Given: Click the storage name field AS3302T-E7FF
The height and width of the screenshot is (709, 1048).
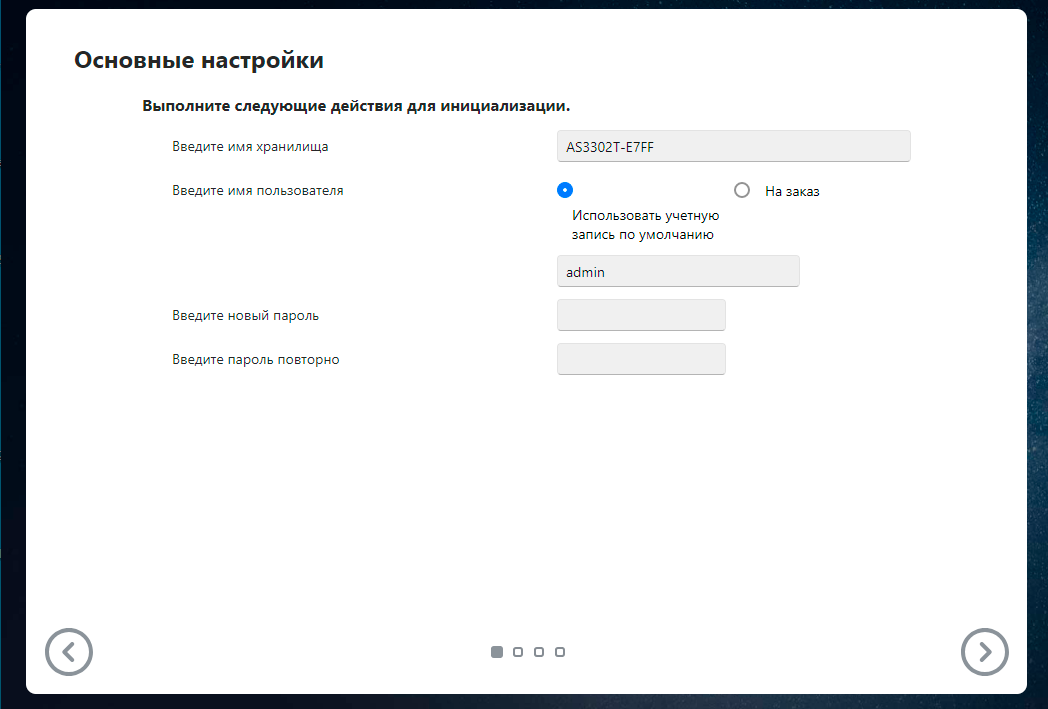Looking at the screenshot, I should pyautogui.click(x=734, y=146).
